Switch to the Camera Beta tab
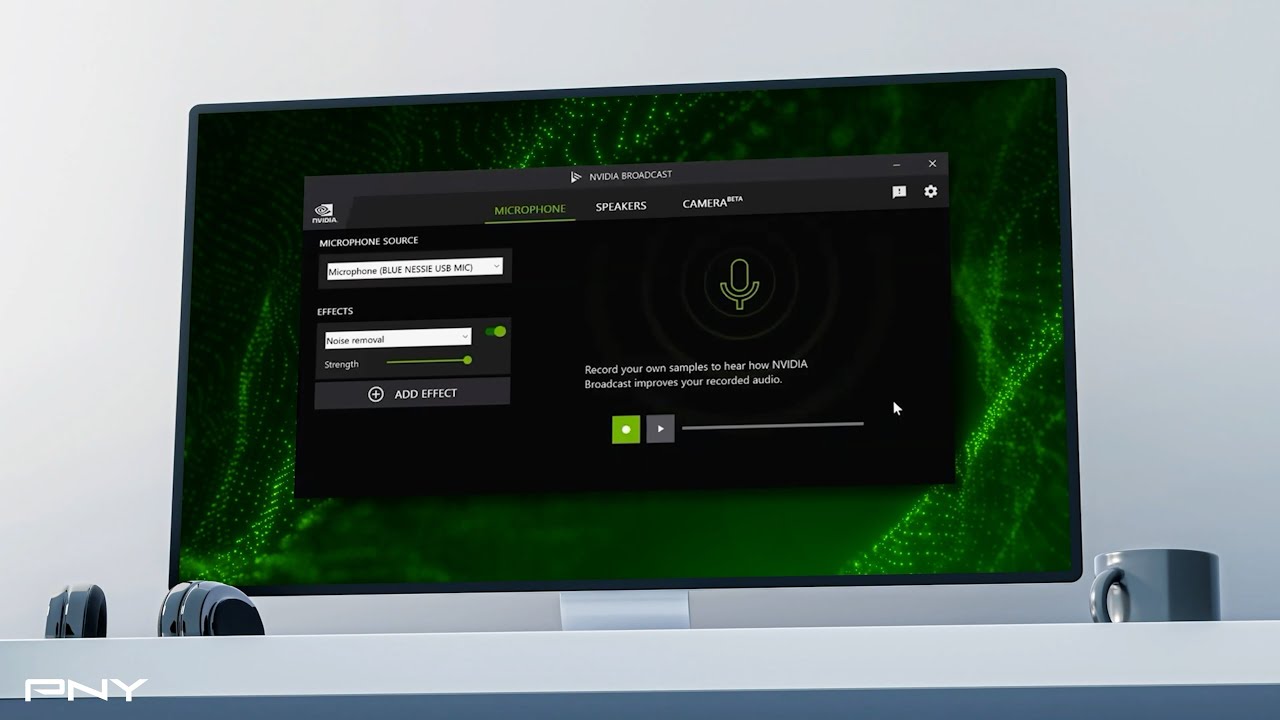 (x=712, y=202)
